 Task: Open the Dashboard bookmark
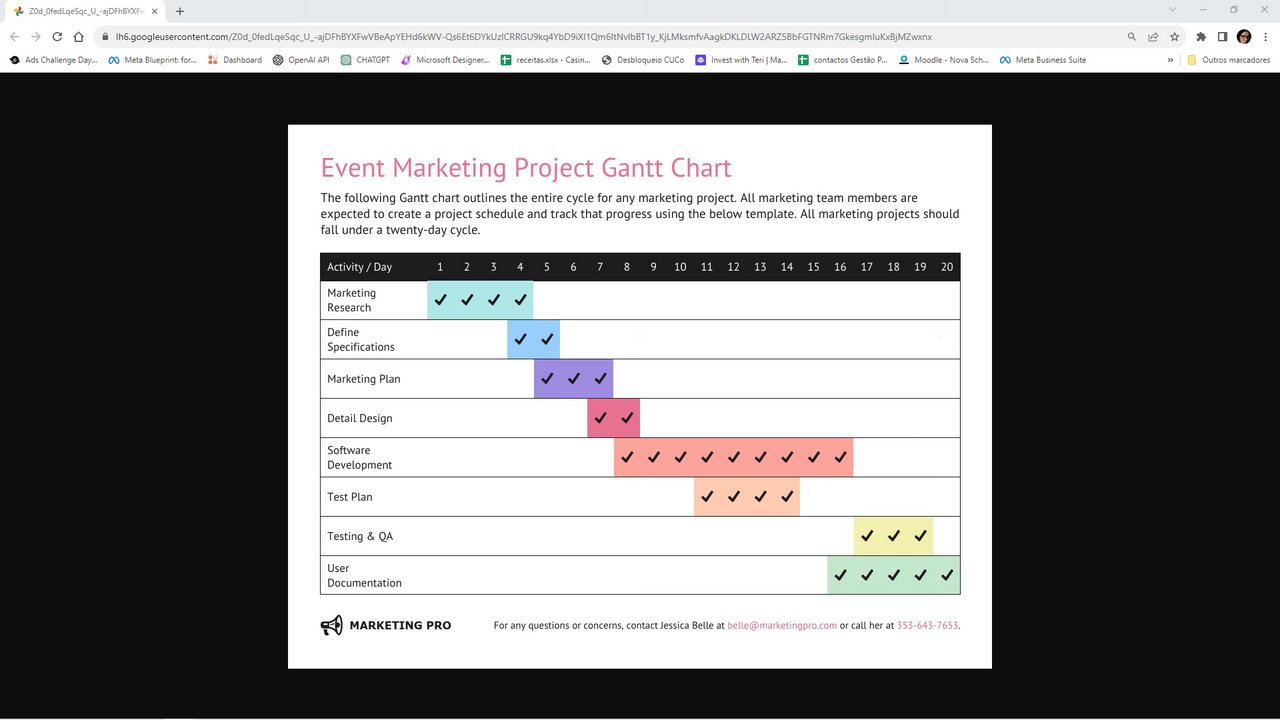click(x=234, y=60)
